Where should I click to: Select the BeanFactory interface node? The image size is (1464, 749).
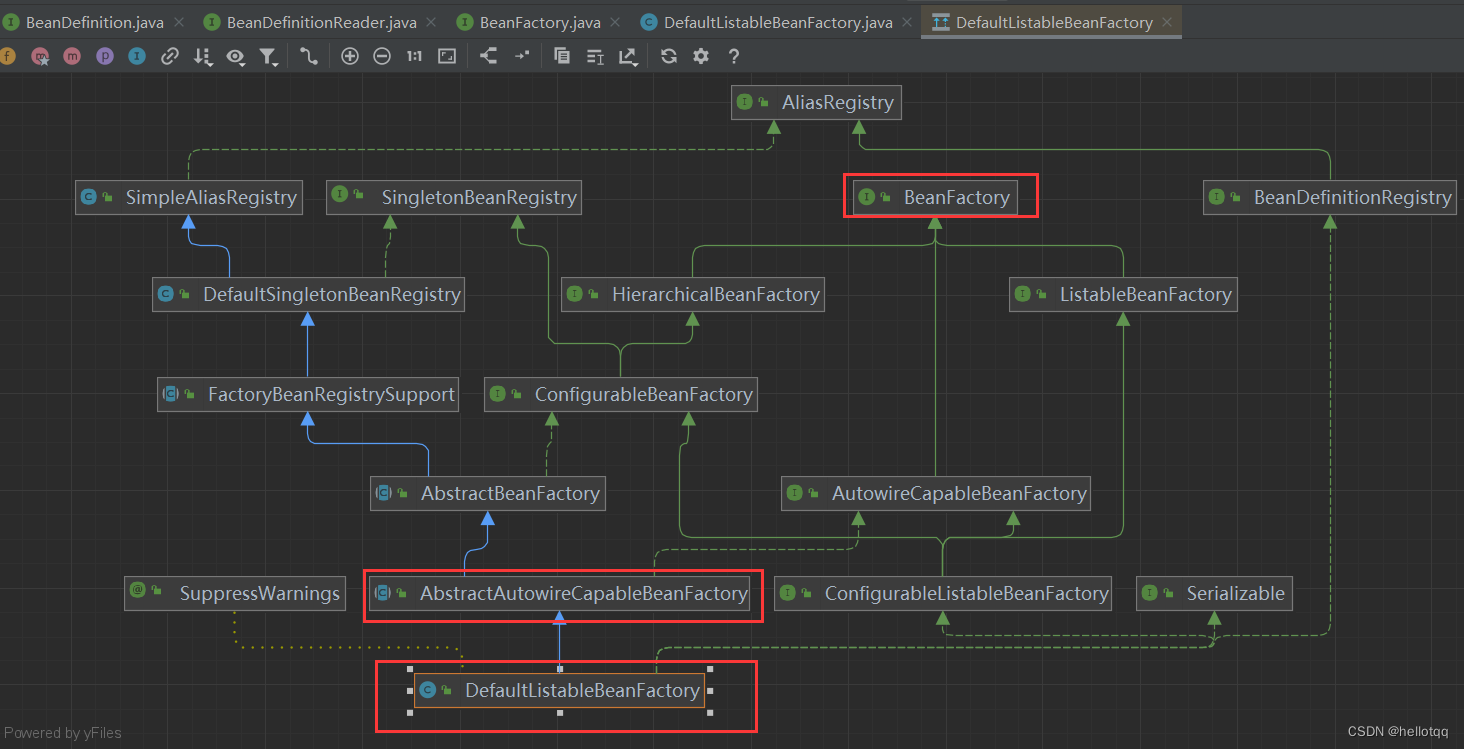click(934, 197)
